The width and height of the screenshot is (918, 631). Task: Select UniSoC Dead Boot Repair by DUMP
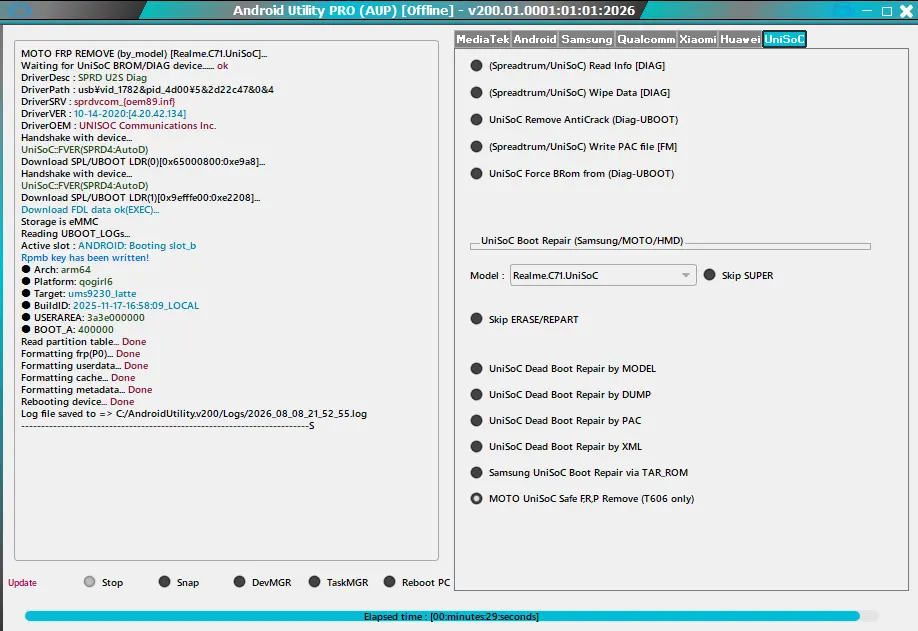tap(561, 395)
